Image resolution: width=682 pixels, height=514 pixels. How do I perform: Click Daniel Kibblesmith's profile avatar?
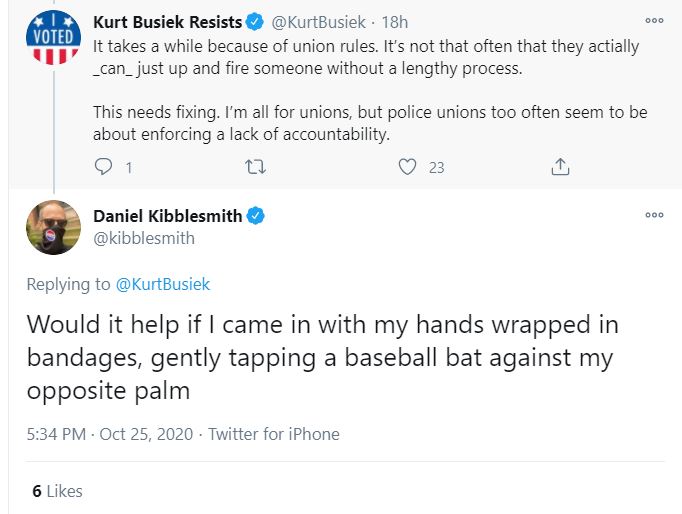coord(51,227)
